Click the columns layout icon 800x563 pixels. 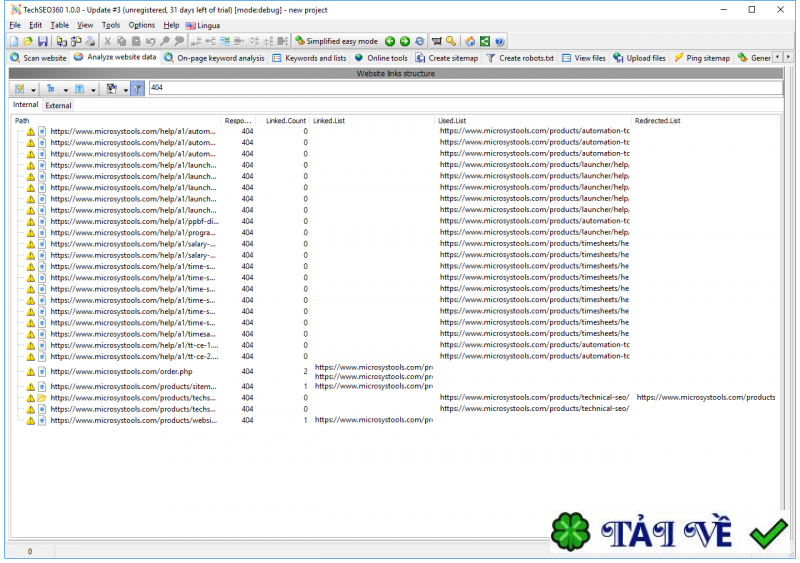[x=80, y=89]
